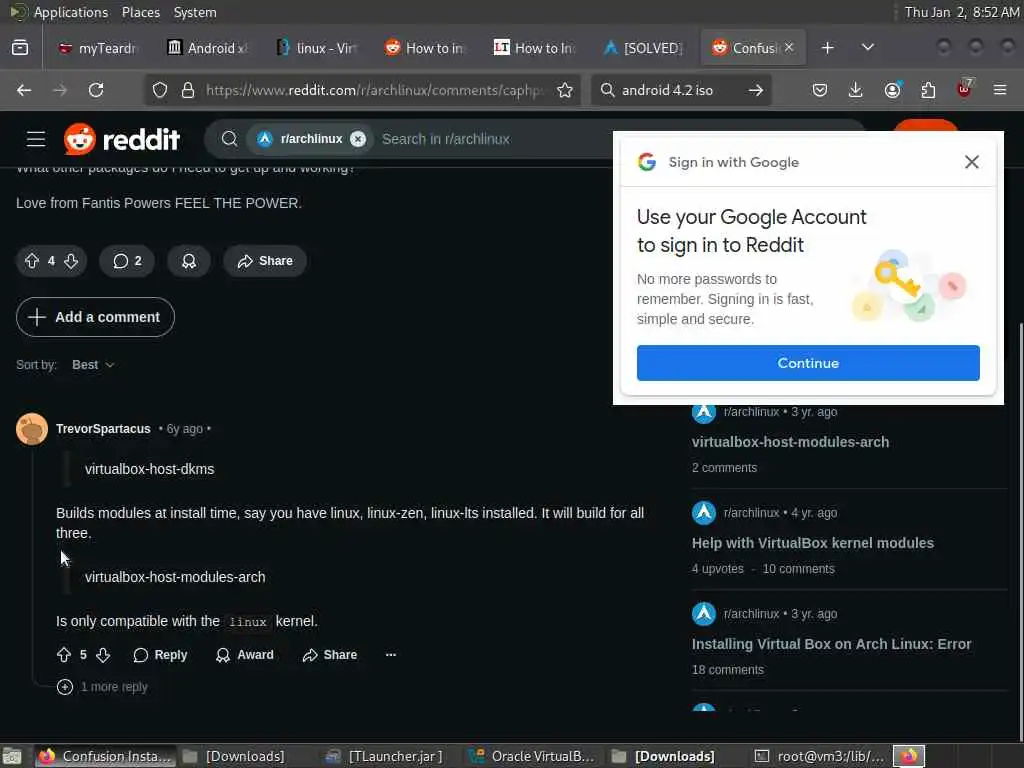
Task: Reload the current page
Action: 96,90
